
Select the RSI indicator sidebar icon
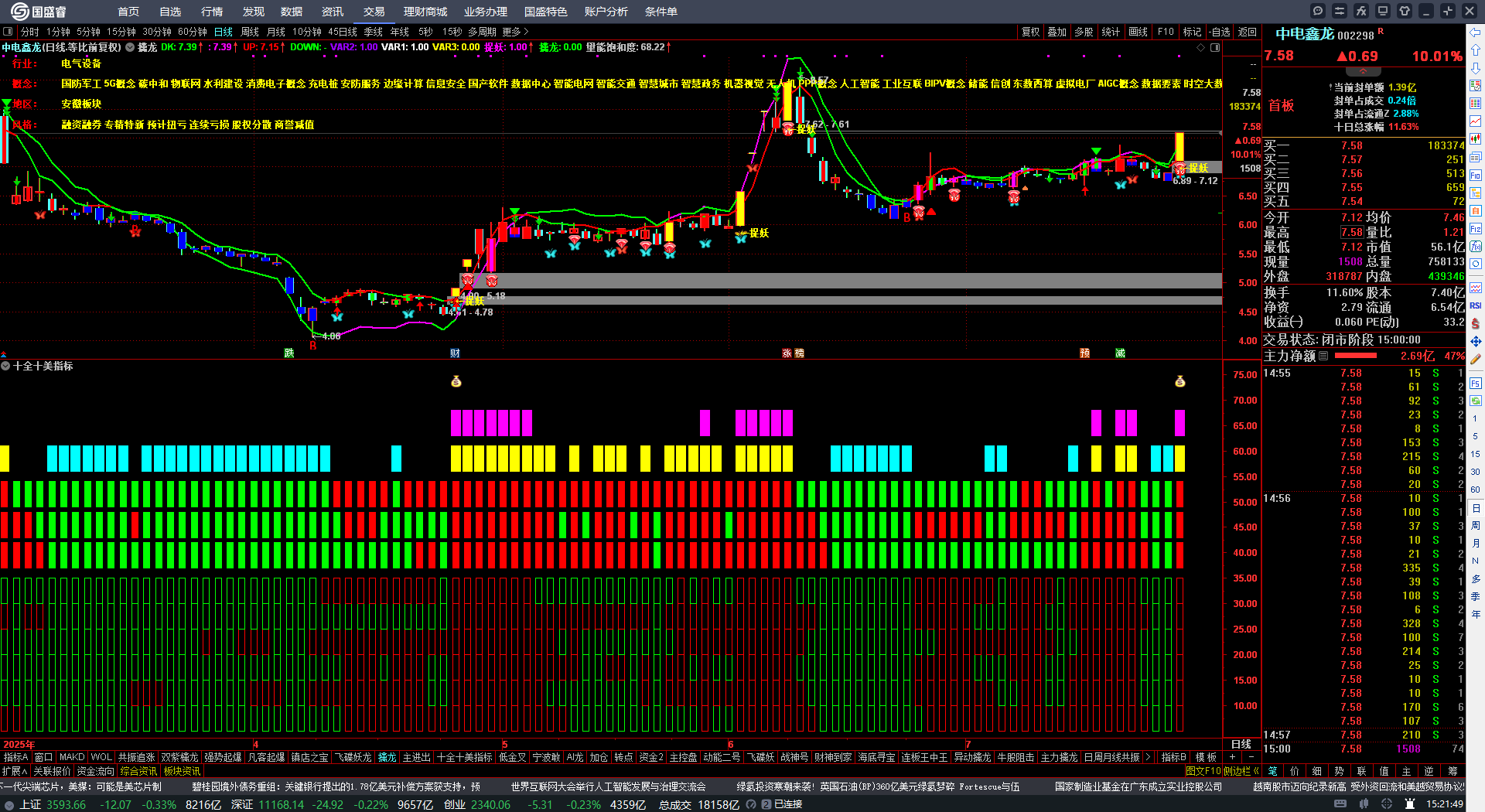tap(1476, 305)
